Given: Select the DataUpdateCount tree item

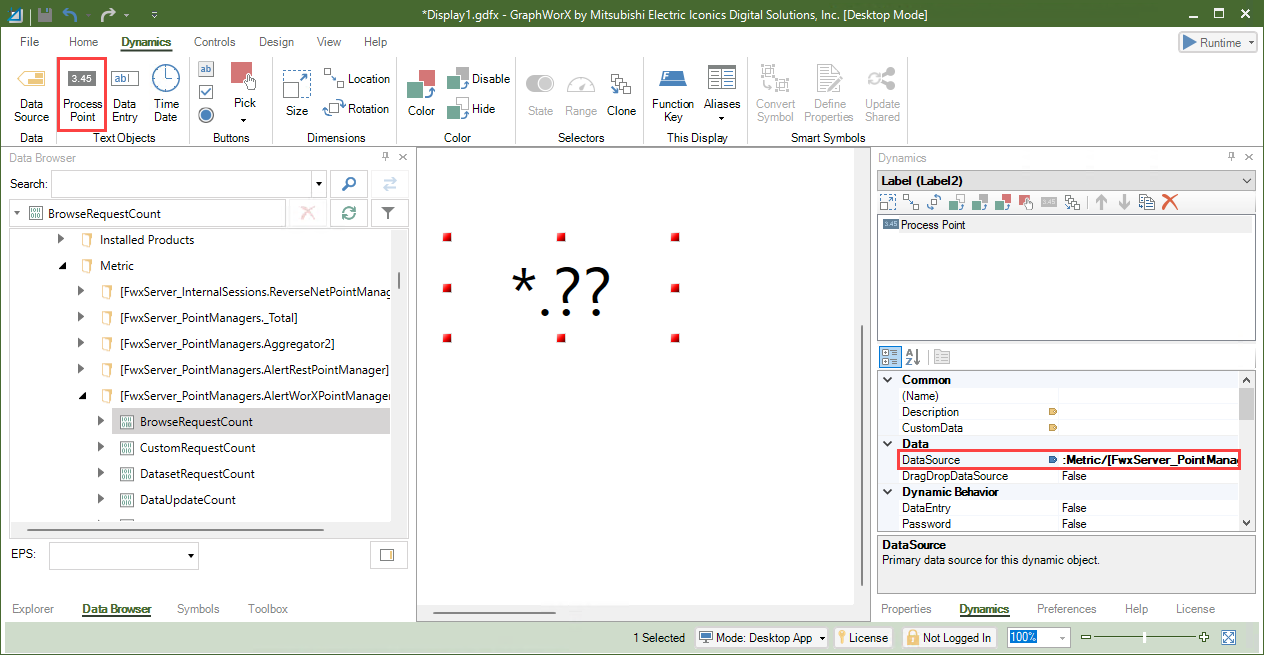Looking at the screenshot, I should coord(188,500).
